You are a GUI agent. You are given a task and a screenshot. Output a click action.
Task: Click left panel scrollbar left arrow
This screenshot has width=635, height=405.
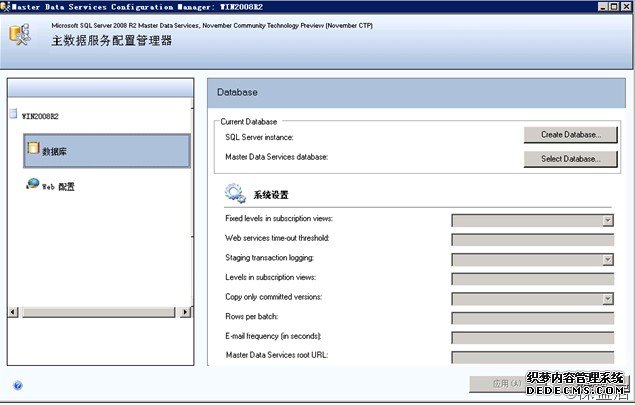point(12,312)
